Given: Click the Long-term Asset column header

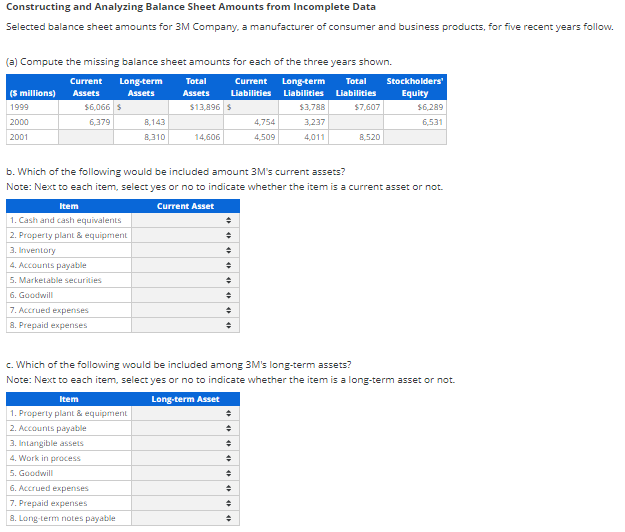Looking at the screenshot, I should (185, 399).
